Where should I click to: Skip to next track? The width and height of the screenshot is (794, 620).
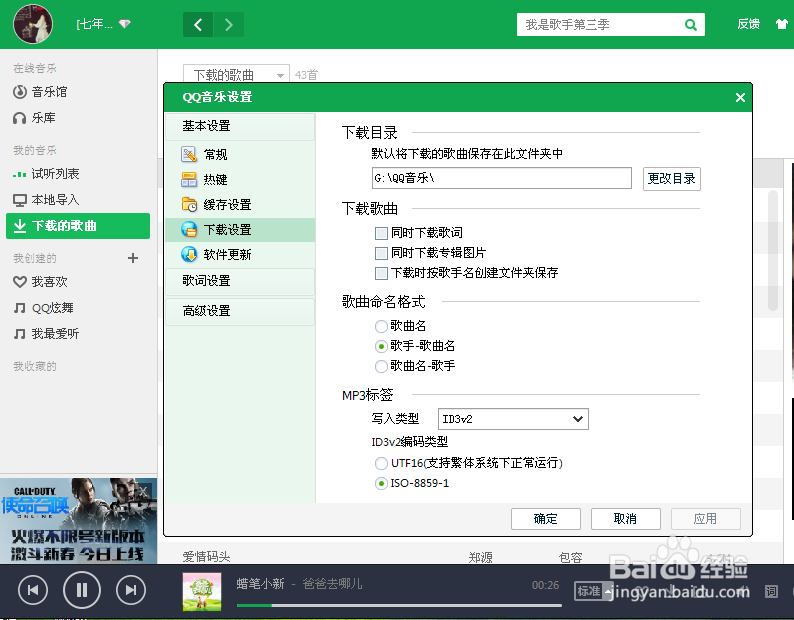131,590
